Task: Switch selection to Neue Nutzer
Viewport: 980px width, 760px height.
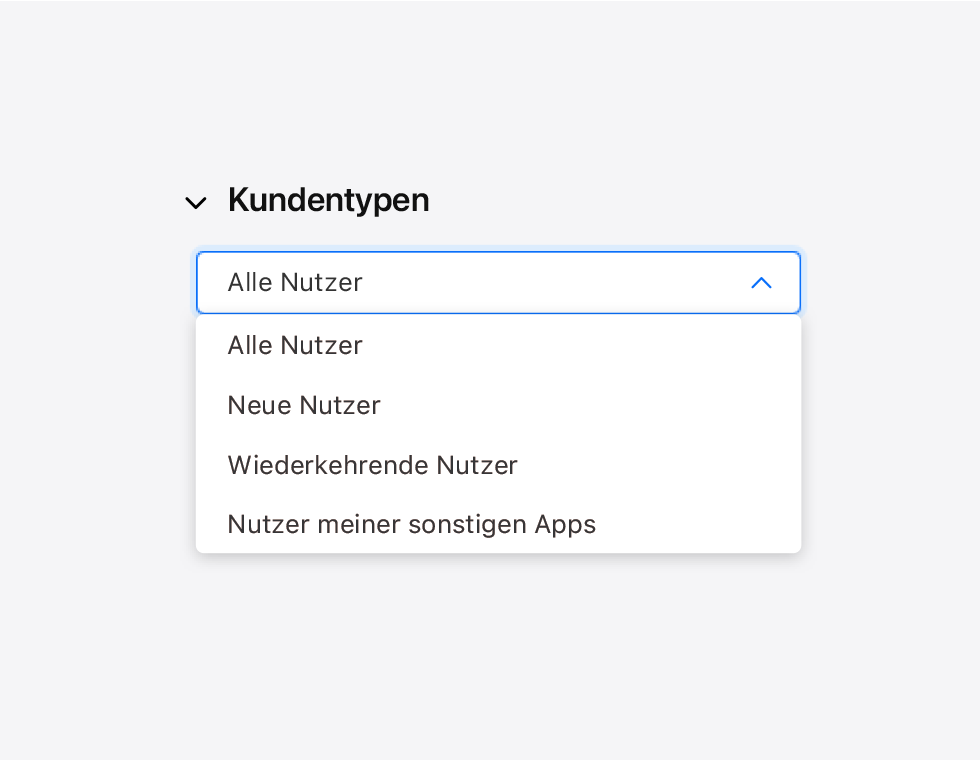Action: [x=304, y=406]
